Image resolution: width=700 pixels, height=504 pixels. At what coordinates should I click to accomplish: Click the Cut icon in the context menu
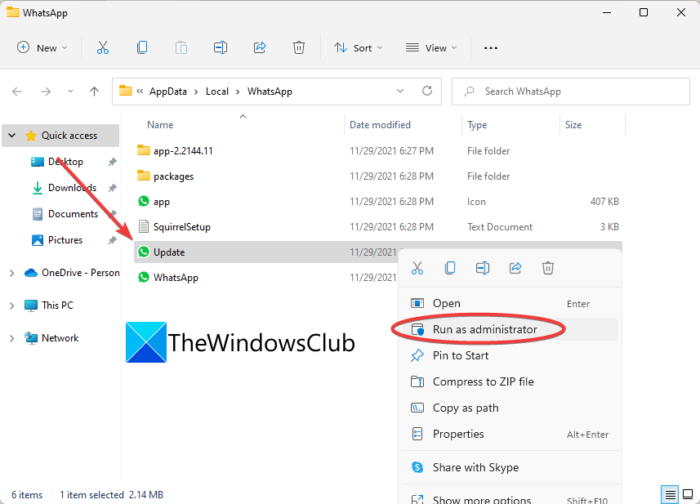[417, 268]
